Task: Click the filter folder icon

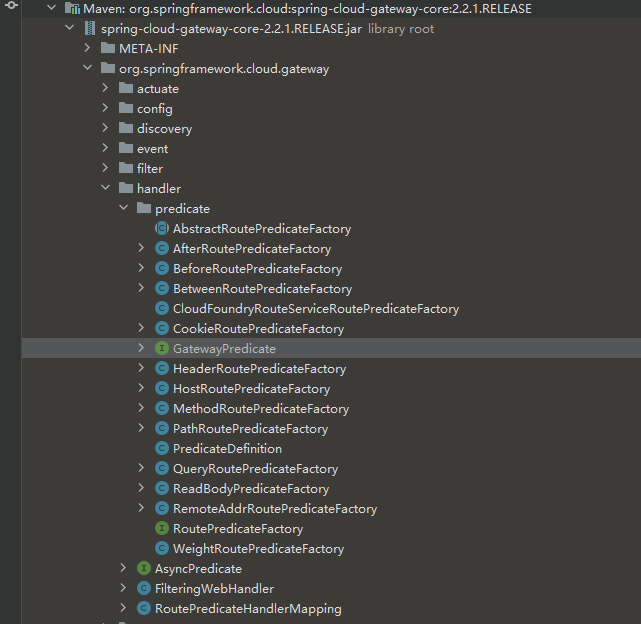Action: (126, 168)
